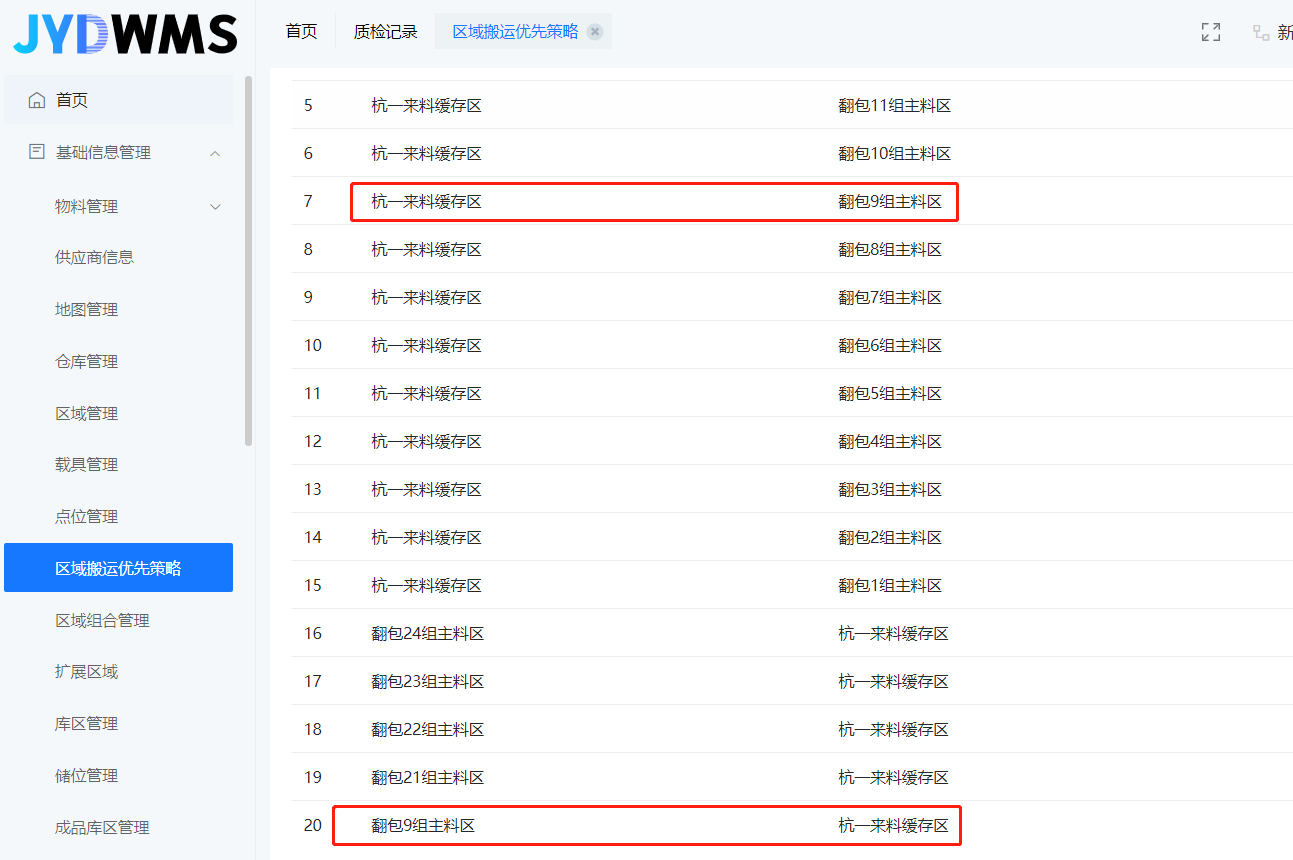Toggle fullscreen icon in top bar
This screenshot has width=1293, height=860.
1211,32
